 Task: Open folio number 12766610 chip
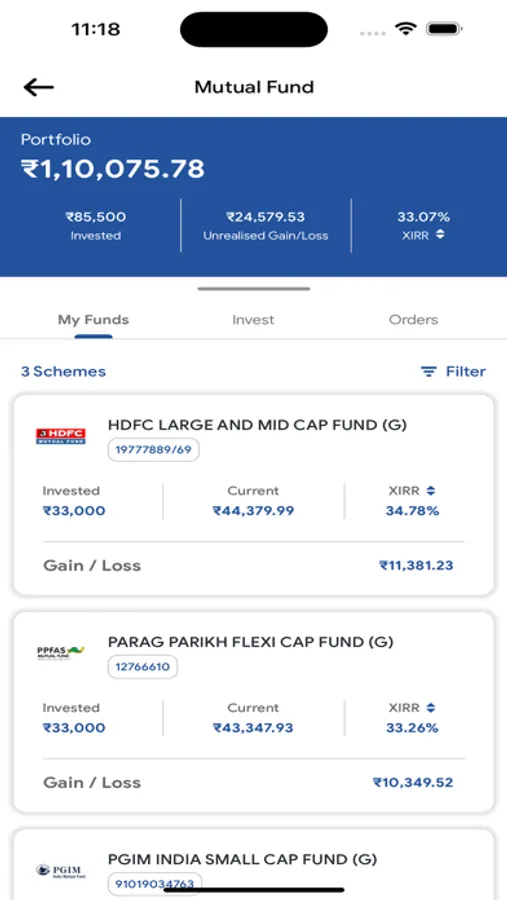pos(142,667)
